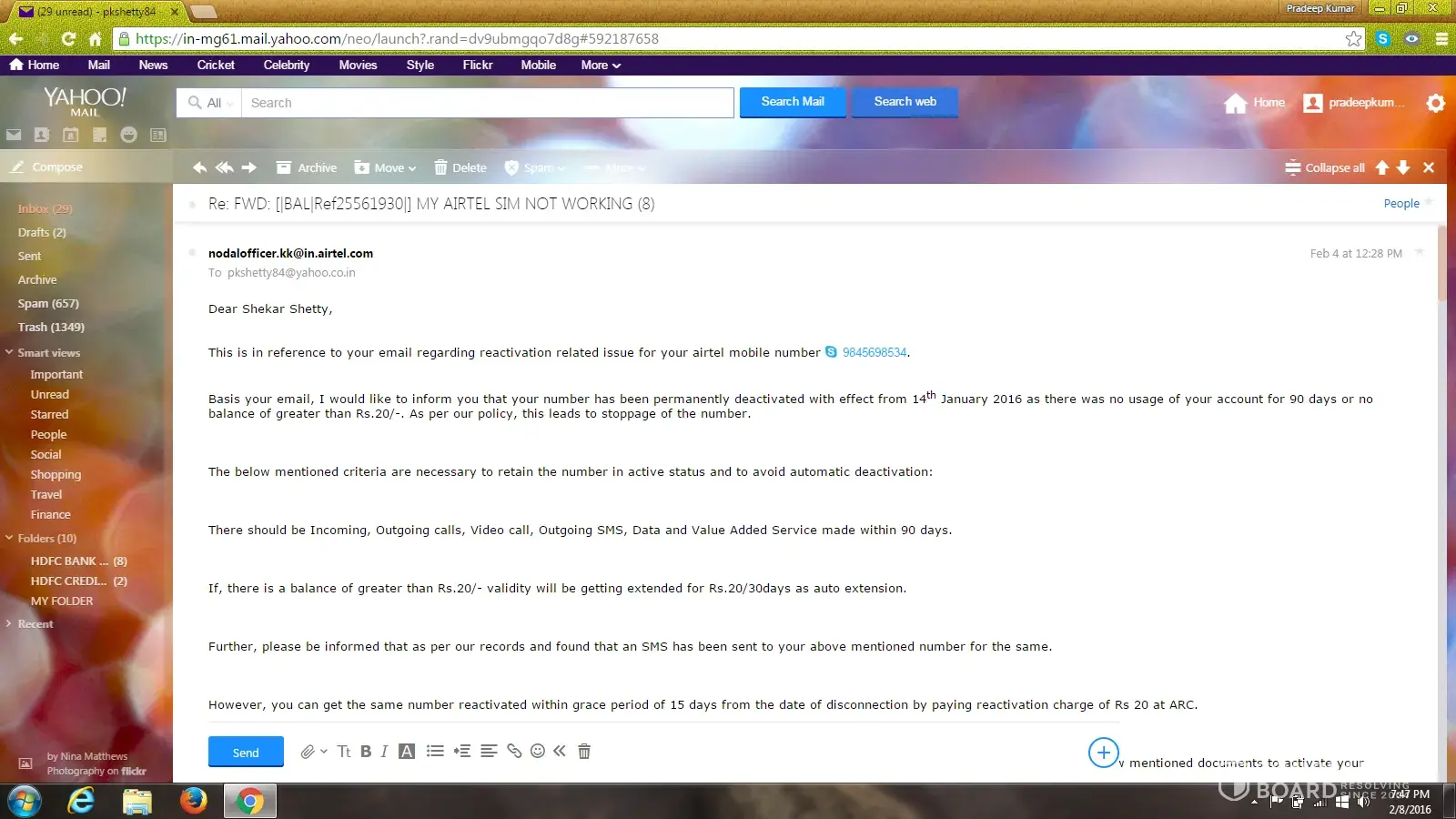The height and width of the screenshot is (819, 1456).
Task: Go to previous conversation with up arrow
Action: (1382, 167)
